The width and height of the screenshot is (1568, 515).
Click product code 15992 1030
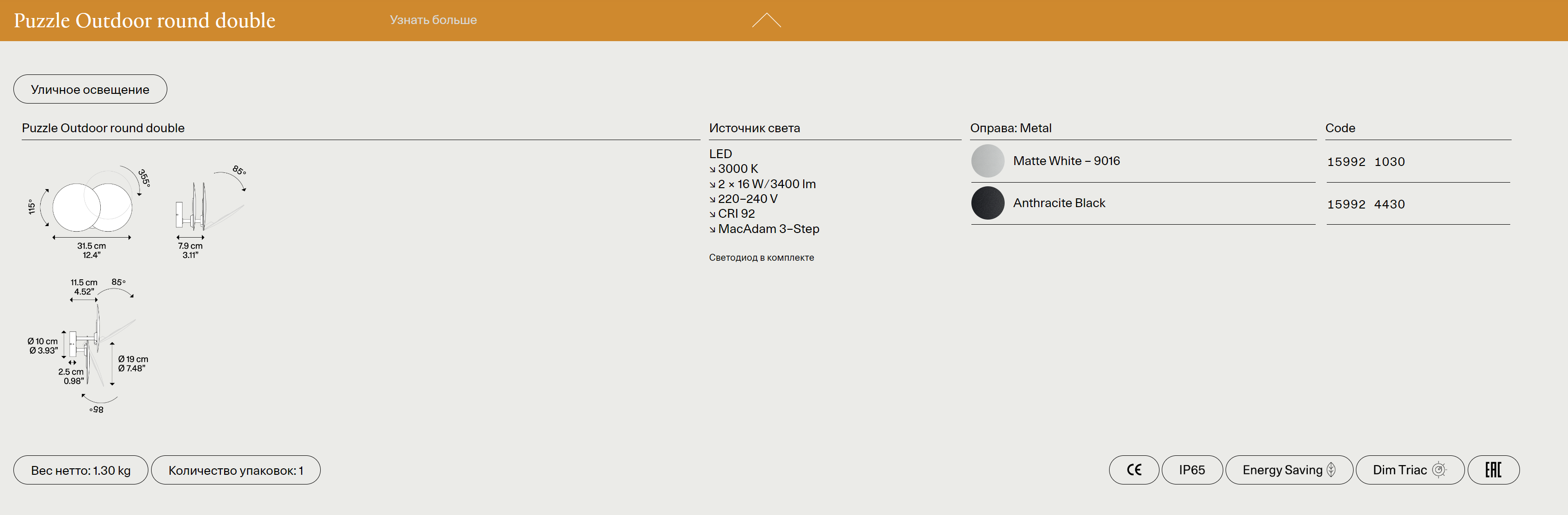tap(1365, 162)
